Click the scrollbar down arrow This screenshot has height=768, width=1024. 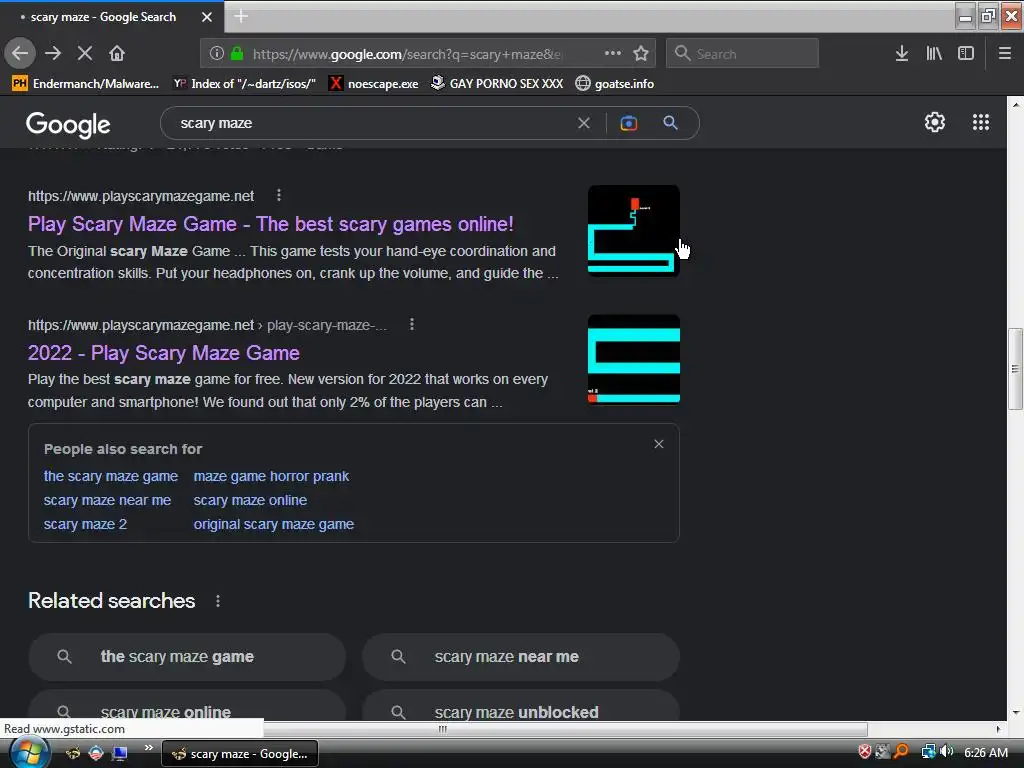click(1015, 712)
